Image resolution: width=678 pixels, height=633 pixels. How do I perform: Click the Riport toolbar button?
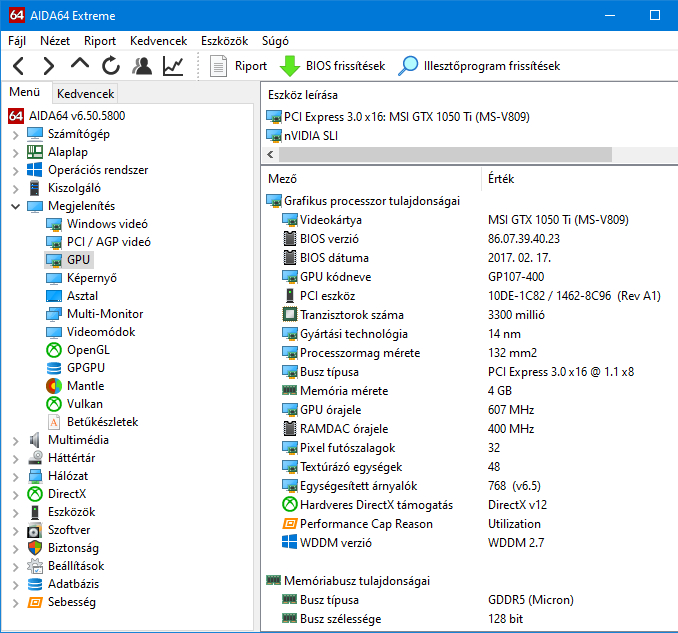pos(238,66)
